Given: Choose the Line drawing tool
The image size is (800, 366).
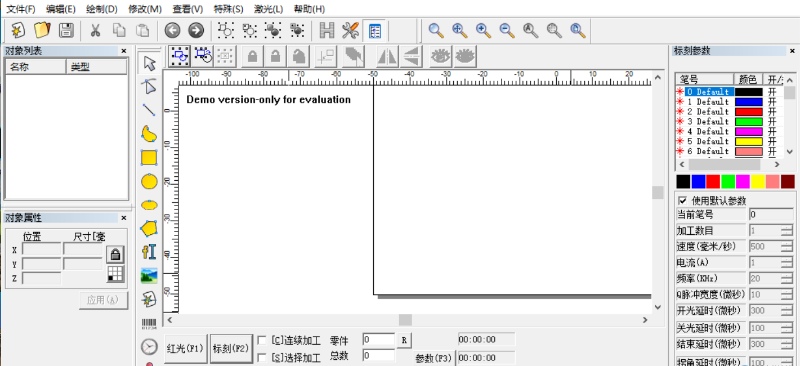Looking at the screenshot, I should [149, 110].
